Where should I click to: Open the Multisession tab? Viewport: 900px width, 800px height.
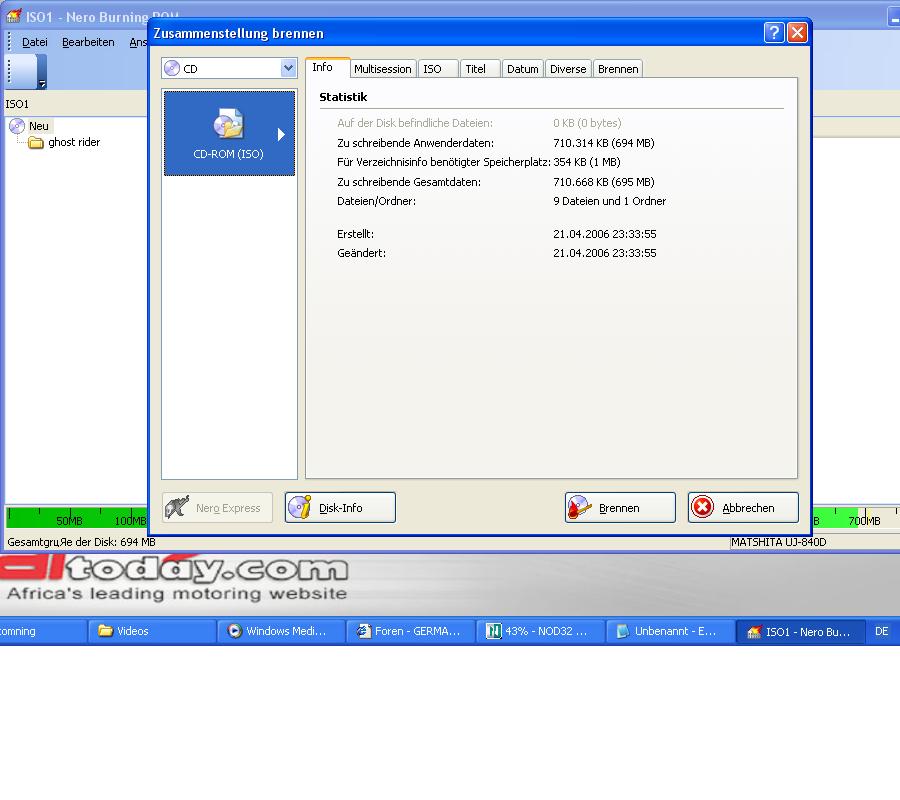pos(383,69)
